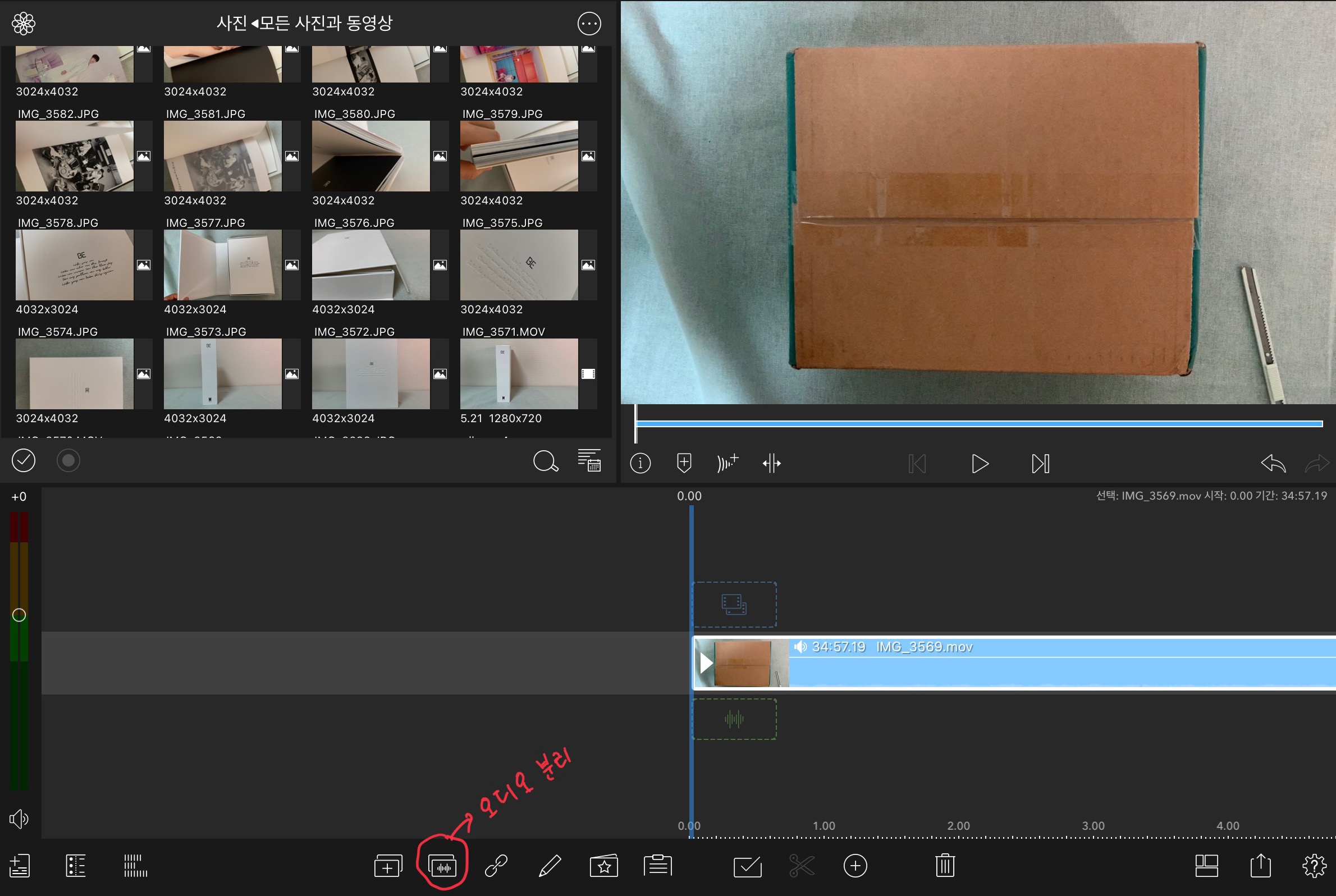Click the link clips chain icon

tap(496, 866)
